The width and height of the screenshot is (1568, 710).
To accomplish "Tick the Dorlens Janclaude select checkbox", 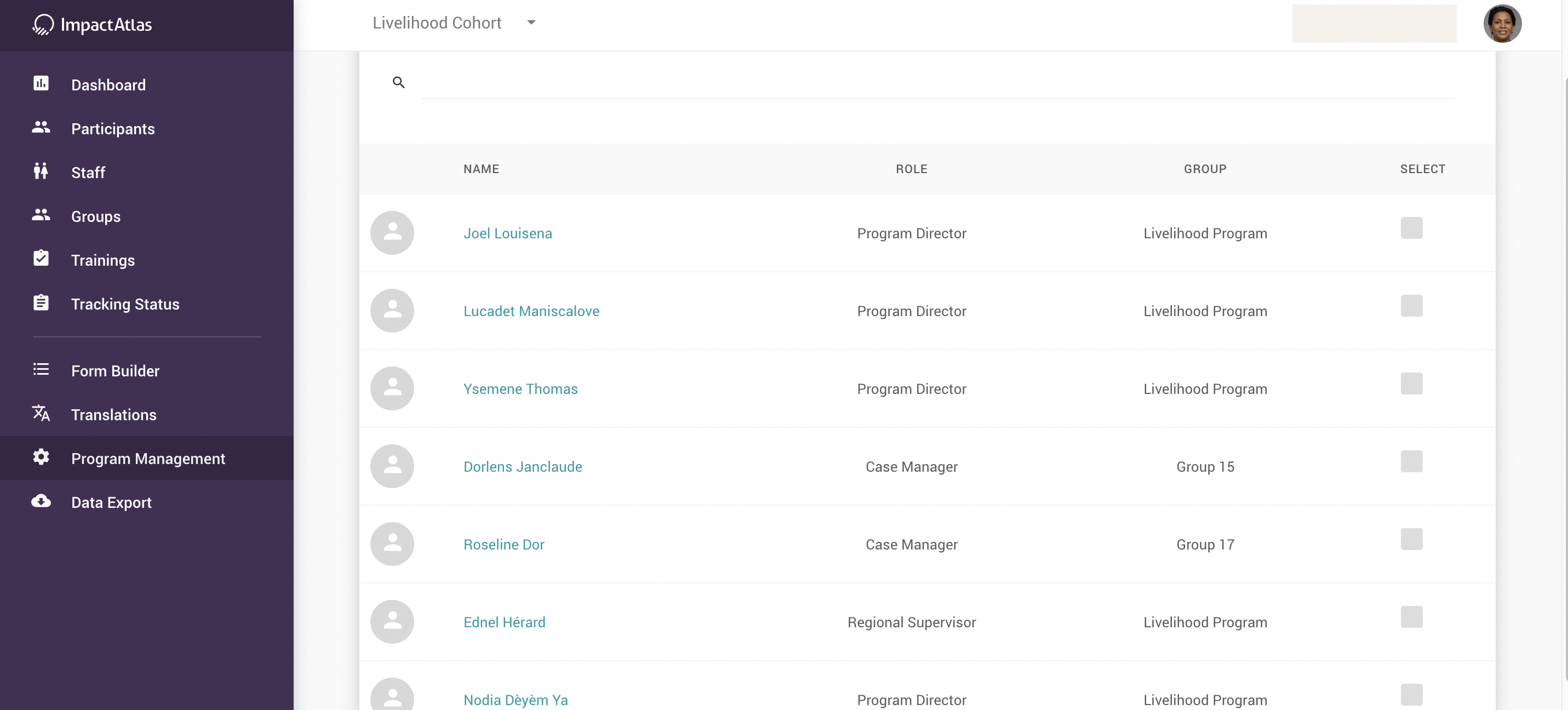I will tap(1411, 462).
